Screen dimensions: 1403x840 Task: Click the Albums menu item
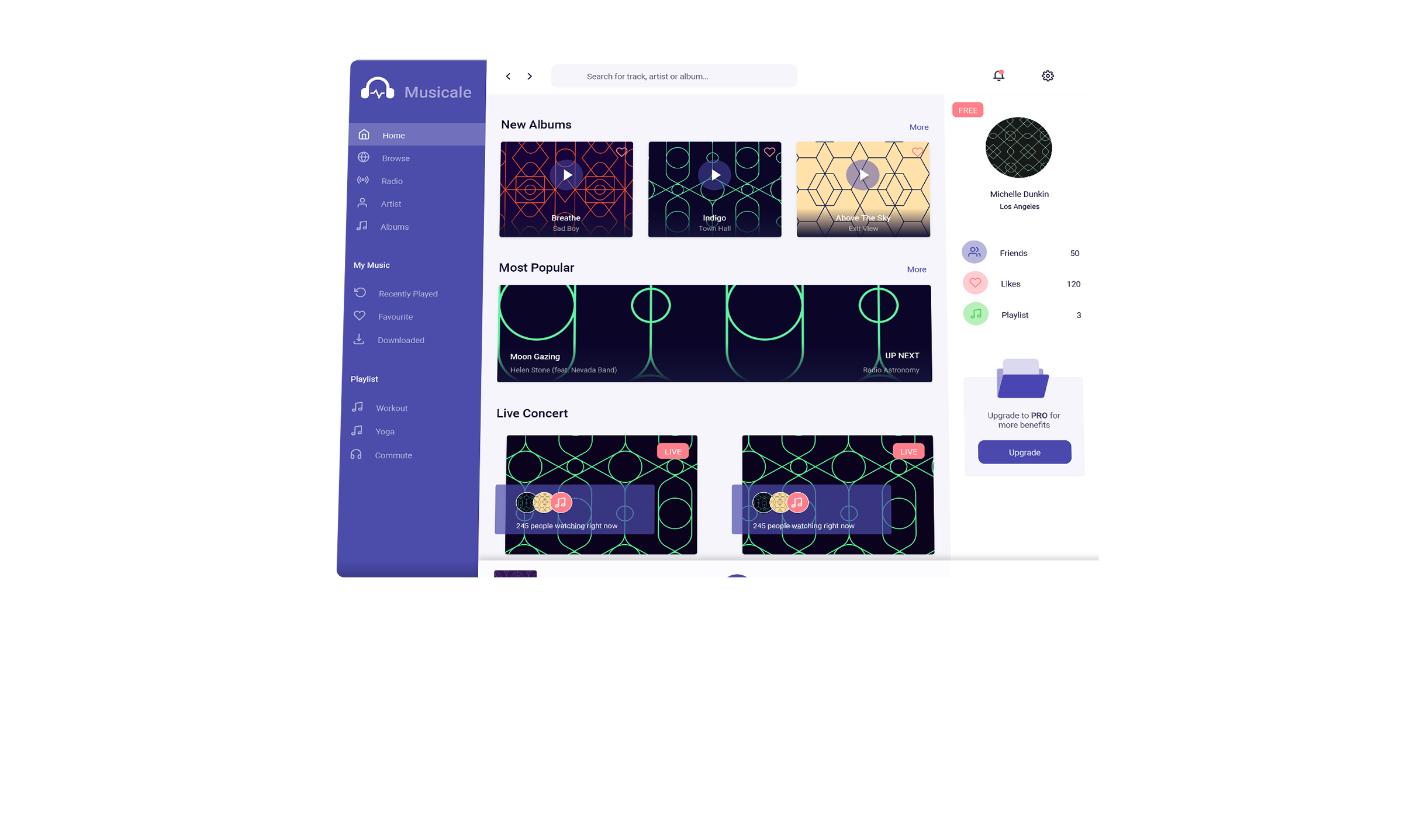pos(393,226)
